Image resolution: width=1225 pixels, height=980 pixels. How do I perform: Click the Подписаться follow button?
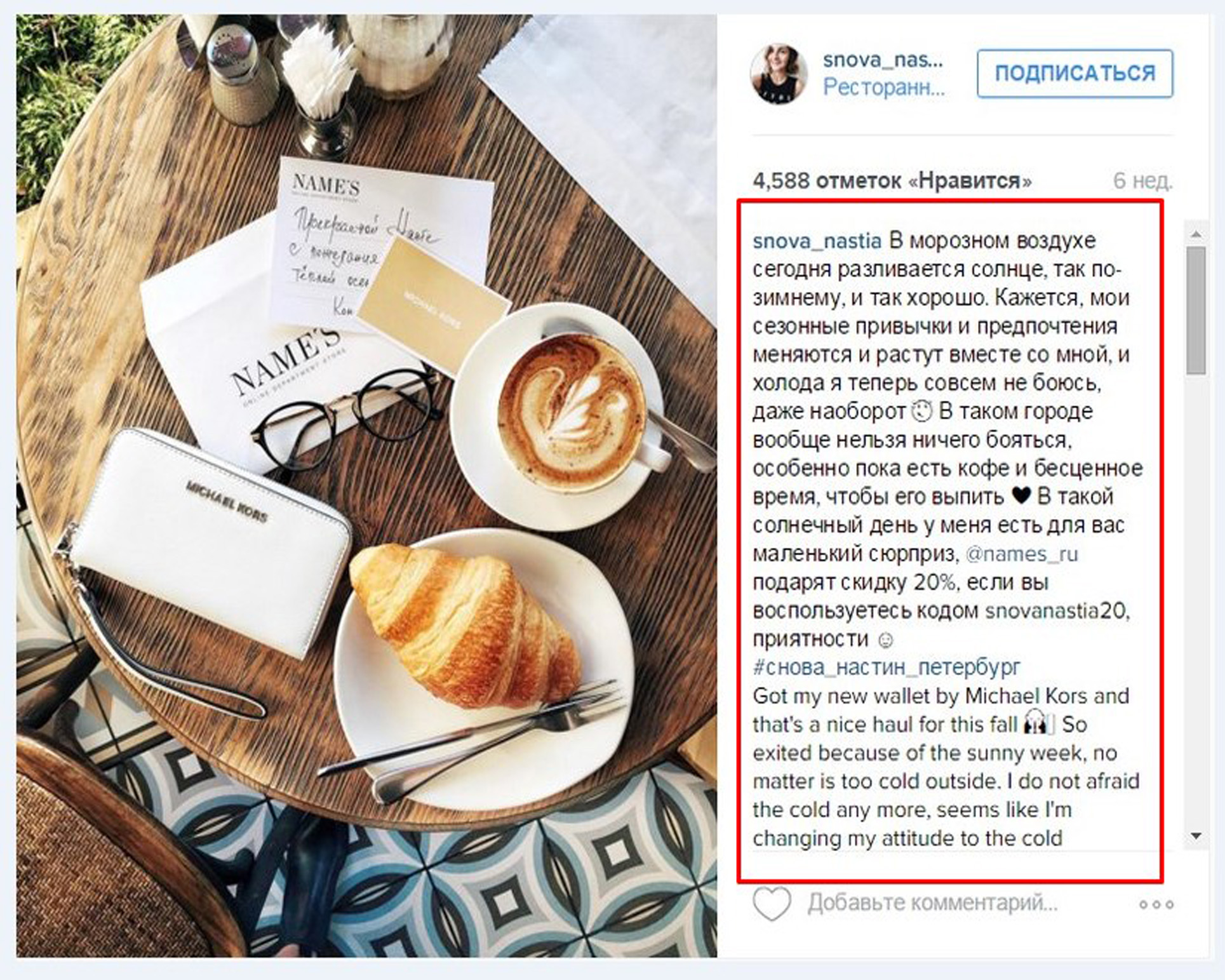click(x=1074, y=74)
